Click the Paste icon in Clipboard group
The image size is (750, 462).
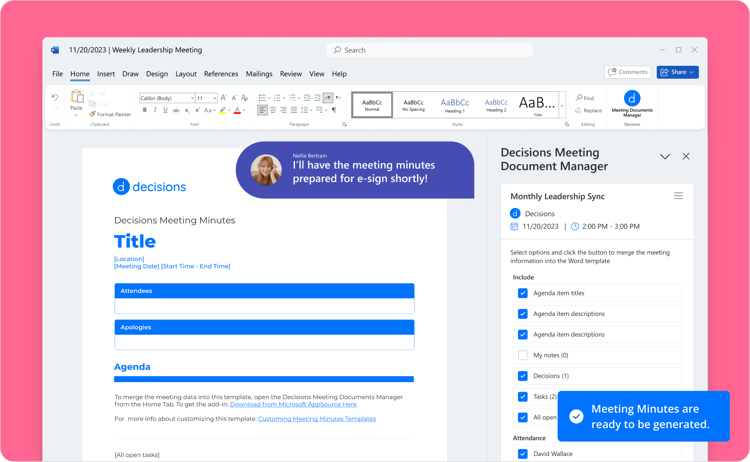point(76,101)
